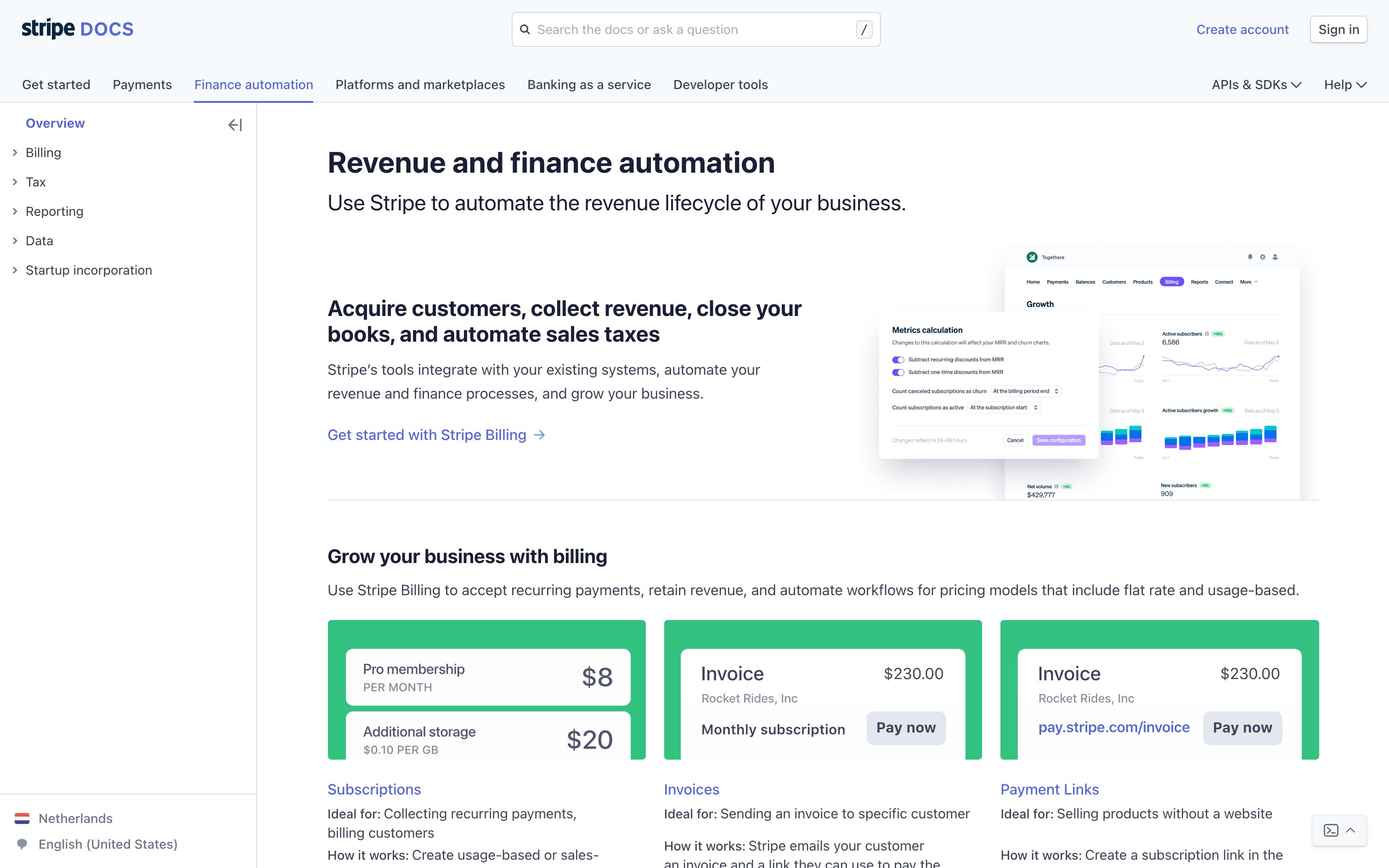Click the pay.stripe.com/invoice card image
Image resolution: width=1389 pixels, height=868 pixels.
click(x=1159, y=689)
